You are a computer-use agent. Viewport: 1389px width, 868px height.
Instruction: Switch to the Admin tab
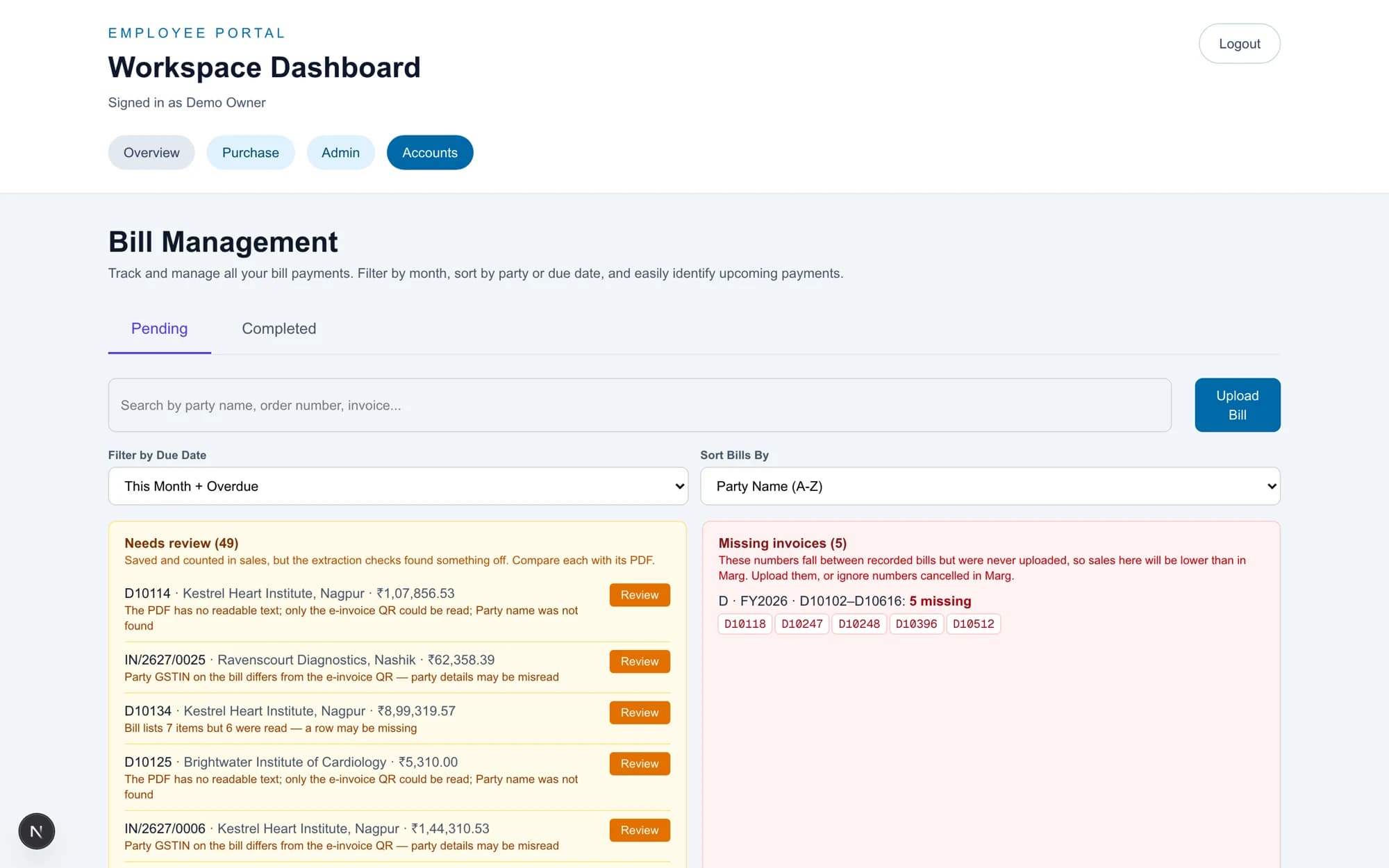coord(340,153)
